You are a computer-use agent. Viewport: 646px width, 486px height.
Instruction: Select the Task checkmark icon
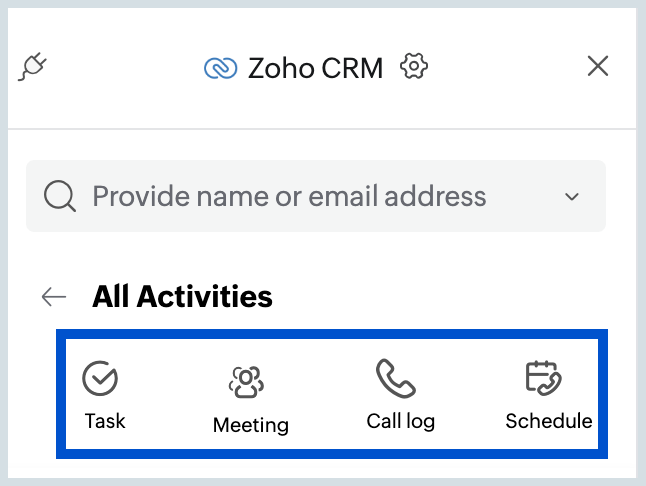point(100,378)
